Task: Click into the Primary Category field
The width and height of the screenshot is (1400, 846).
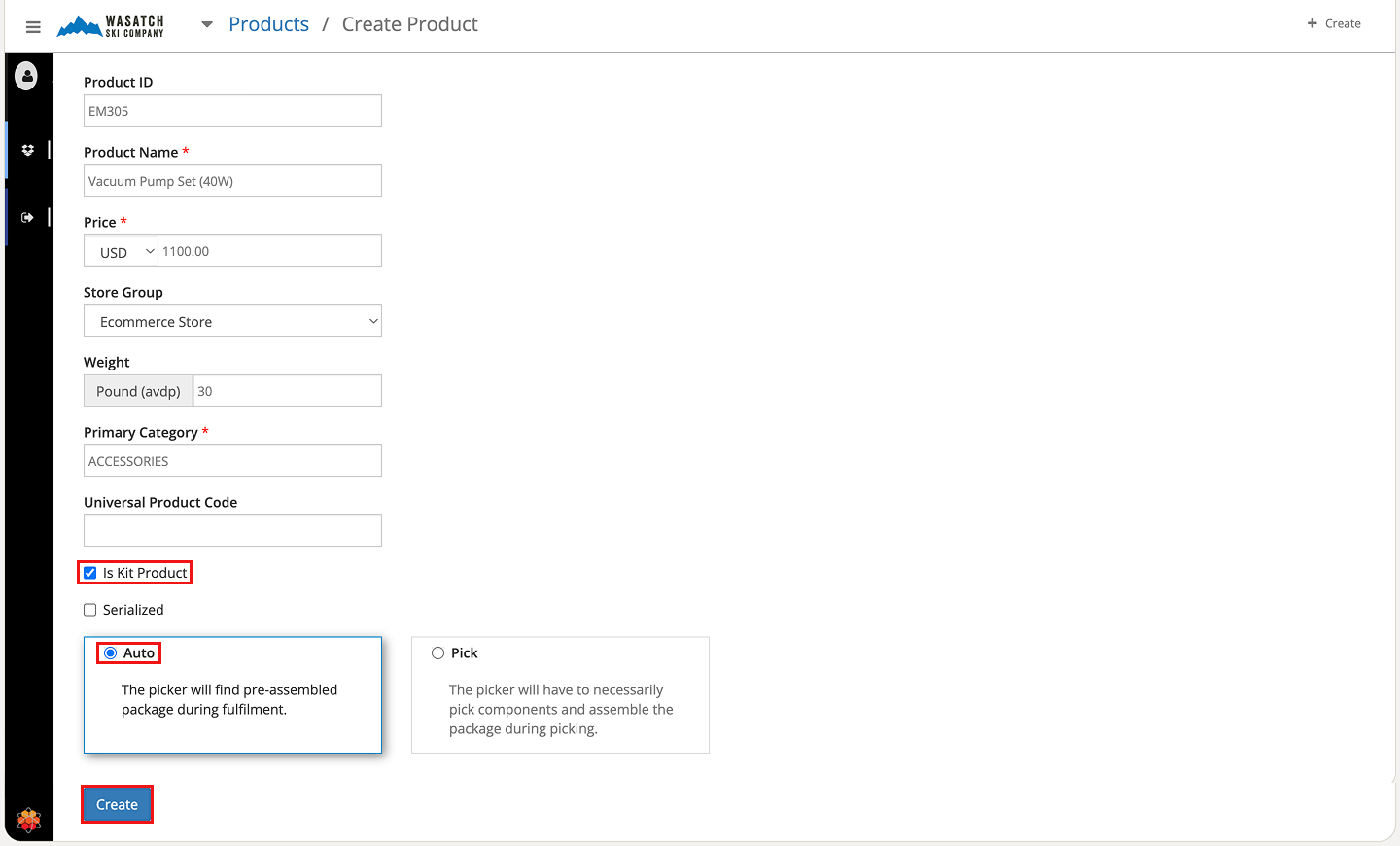Action: [232, 461]
